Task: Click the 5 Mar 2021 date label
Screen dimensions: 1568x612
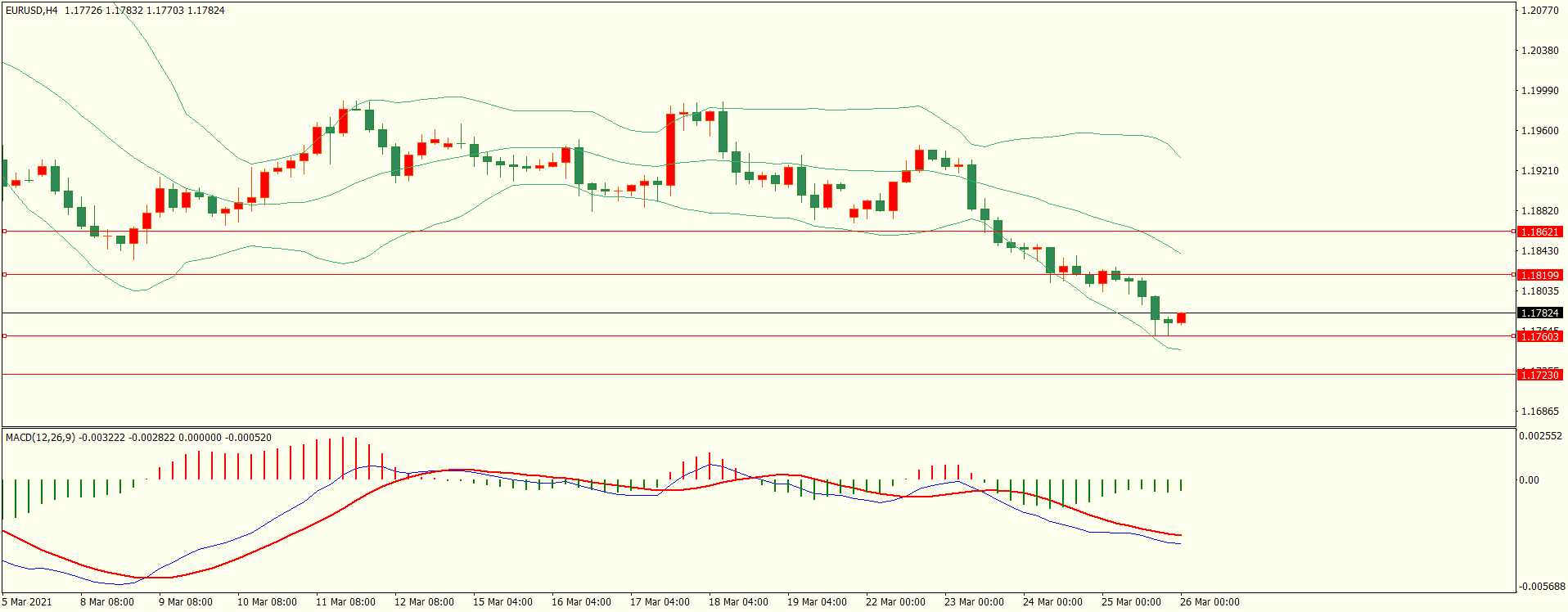Action: (x=27, y=602)
